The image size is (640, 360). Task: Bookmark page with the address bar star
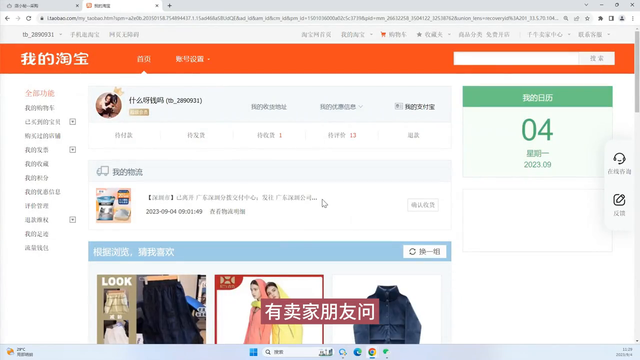pyautogui.click(x=587, y=18)
